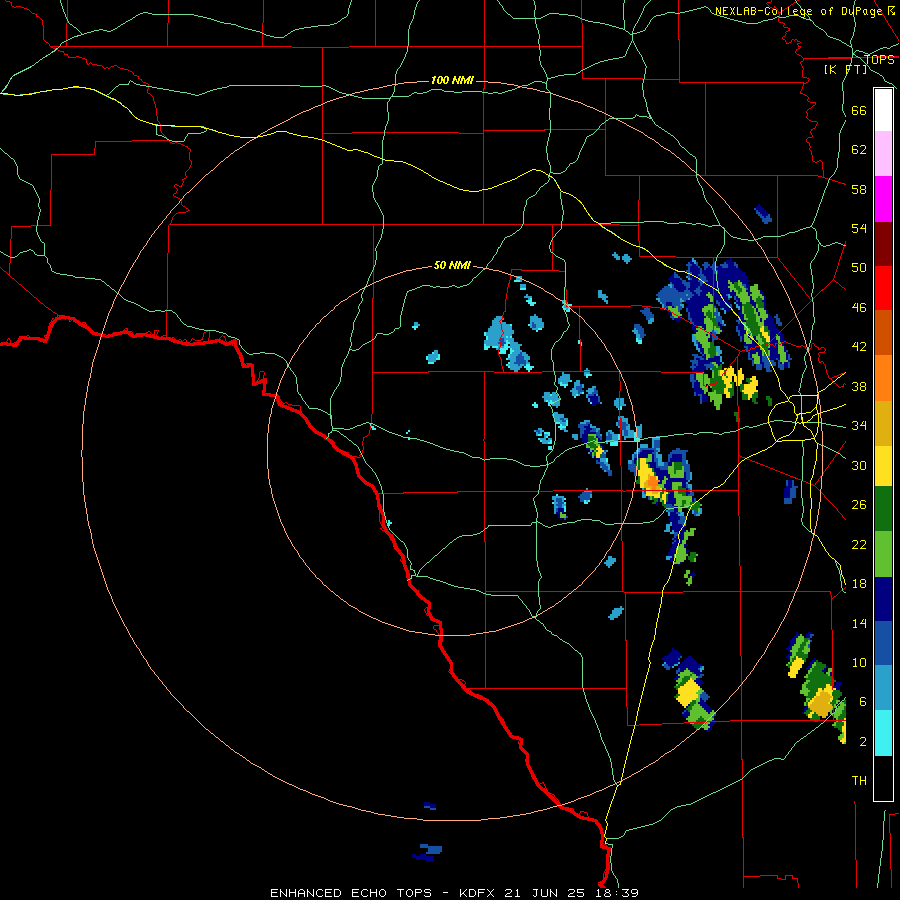
Task: Click legend number 42
Action: tap(859, 347)
